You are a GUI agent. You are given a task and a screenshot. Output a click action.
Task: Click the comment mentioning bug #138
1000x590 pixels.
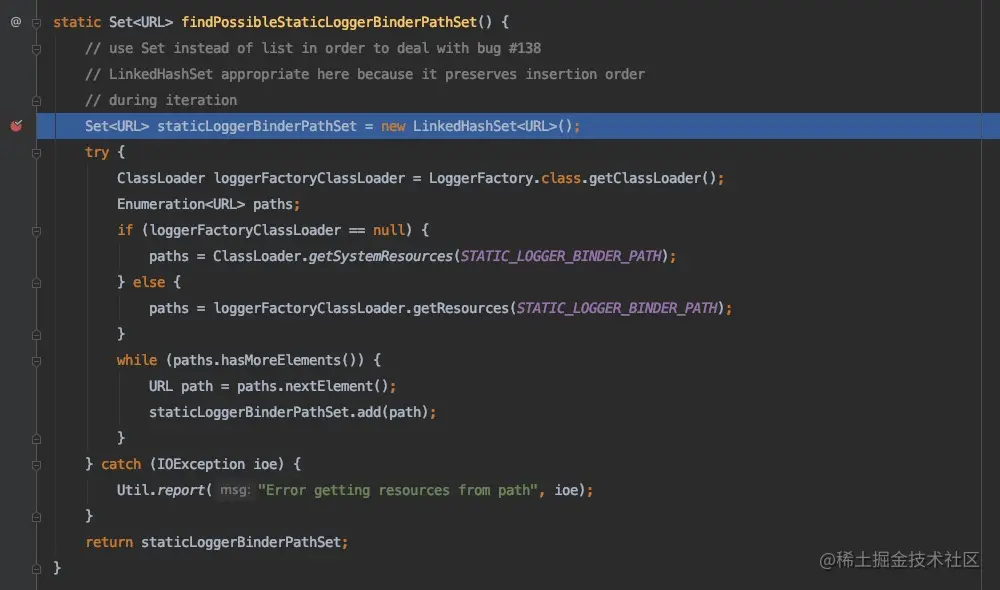pyautogui.click(x=313, y=48)
